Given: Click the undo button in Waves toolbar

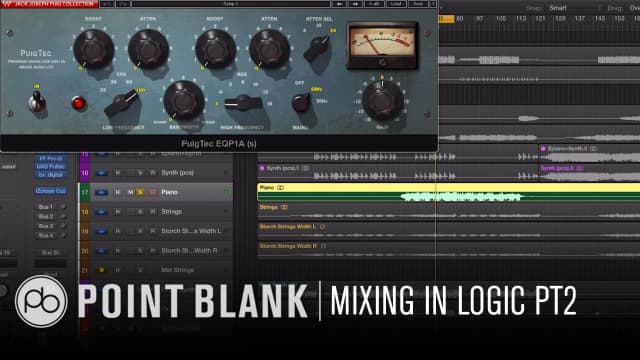Looking at the screenshot, I should tap(107, 4).
